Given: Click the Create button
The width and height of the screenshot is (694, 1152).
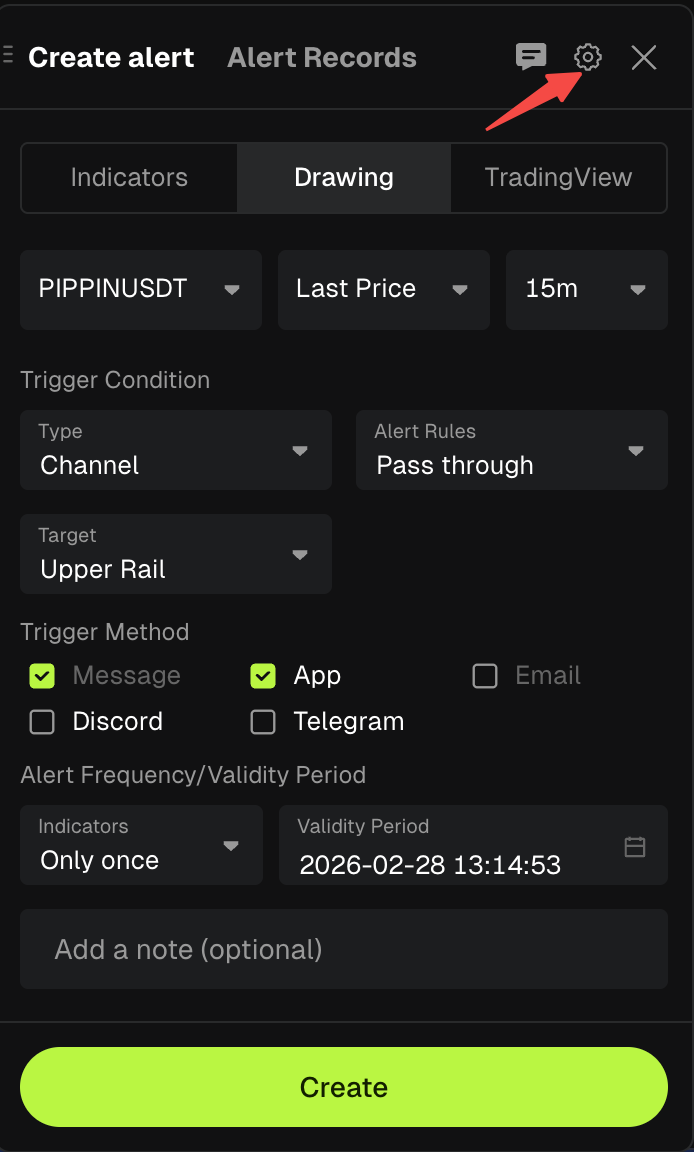Looking at the screenshot, I should pos(344,1087).
